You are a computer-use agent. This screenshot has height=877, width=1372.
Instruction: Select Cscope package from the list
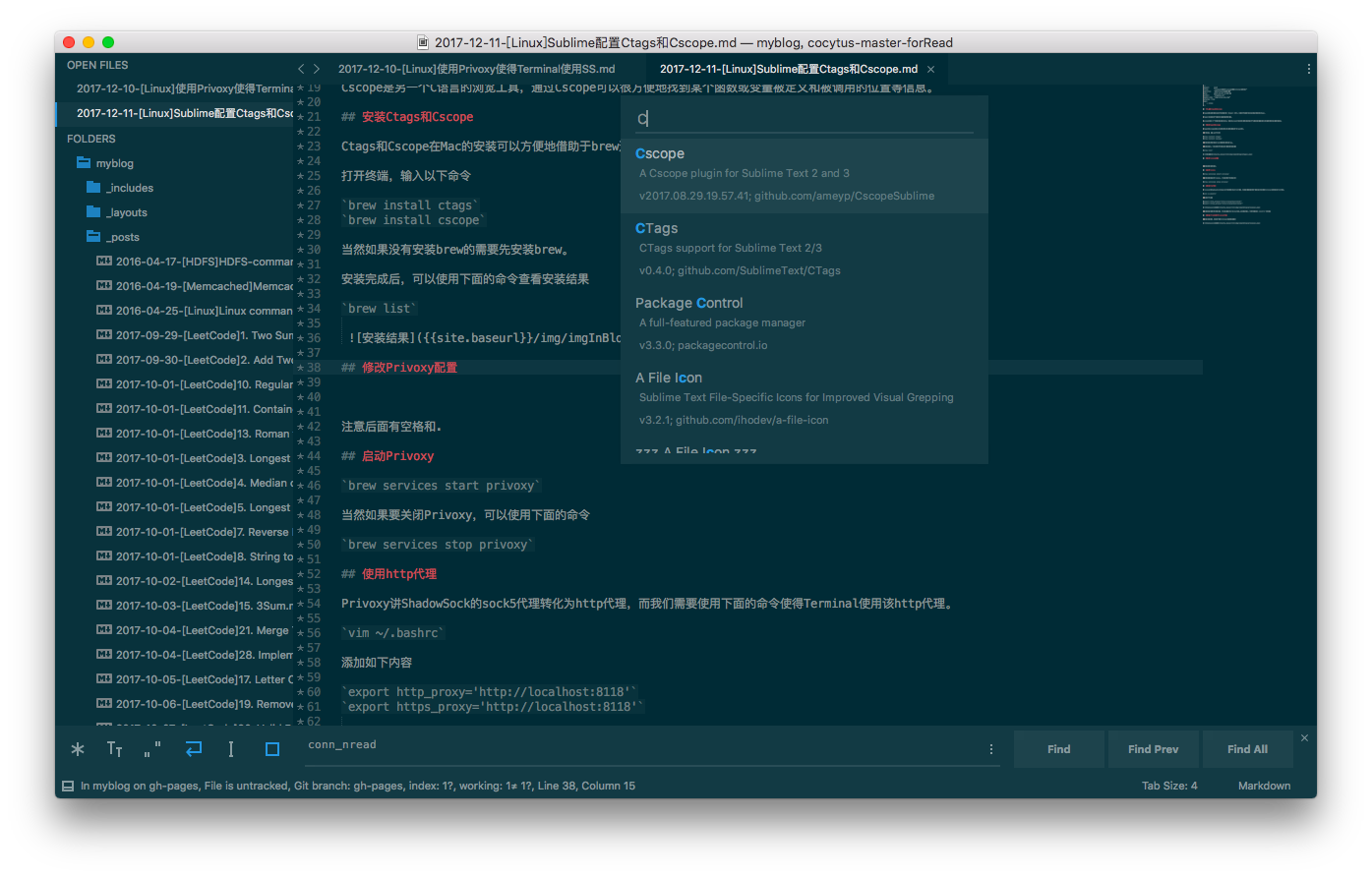pyautogui.click(x=805, y=175)
